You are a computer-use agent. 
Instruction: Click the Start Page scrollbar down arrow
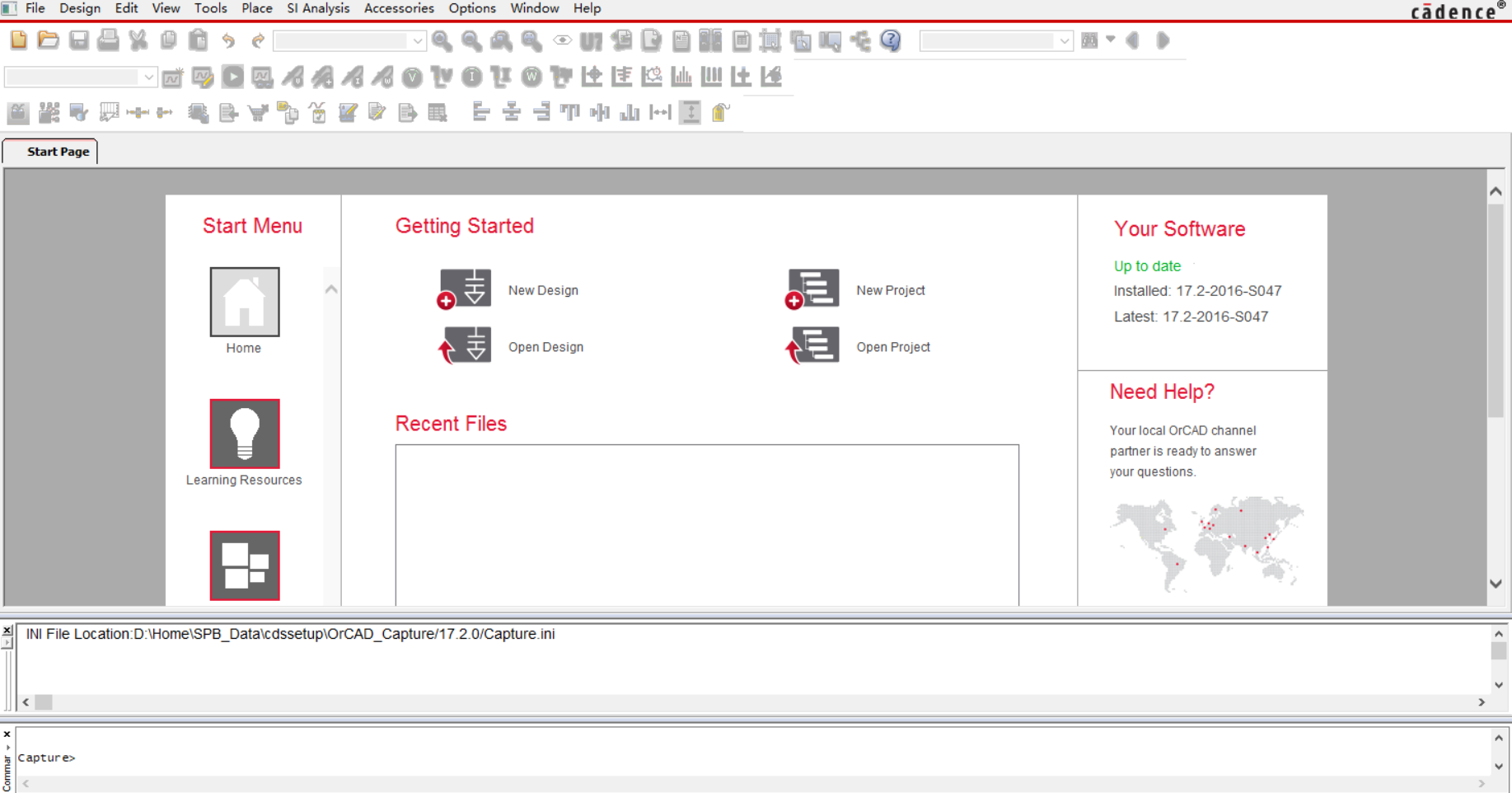click(1496, 584)
